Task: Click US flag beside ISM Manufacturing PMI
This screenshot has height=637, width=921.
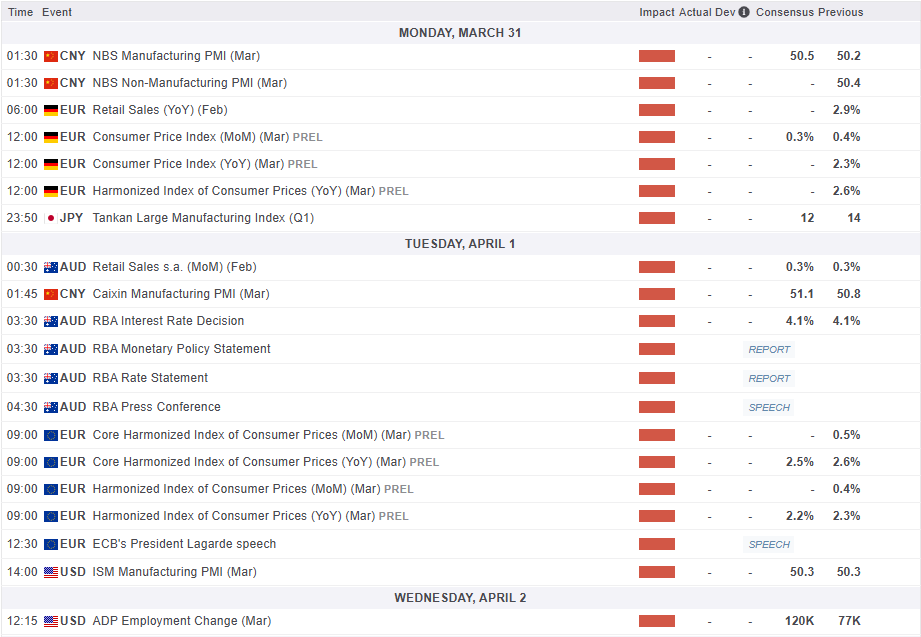Action: coord(51,572)
